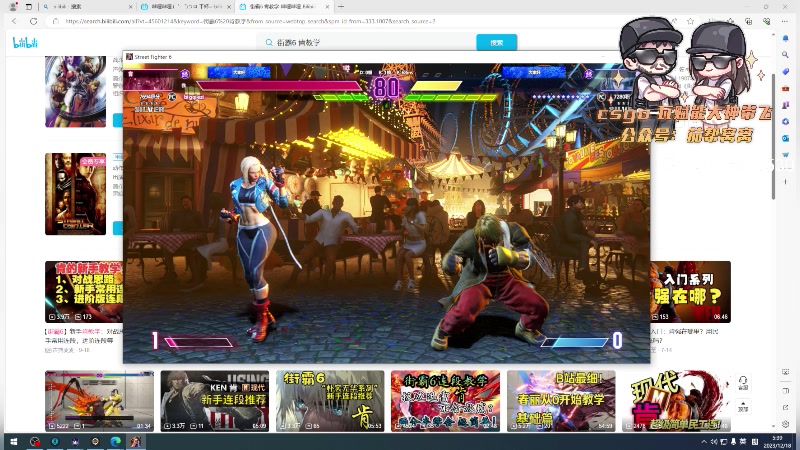Open a new browser tab with plus button
This screenshot has width=800, height=450.
click(x=341, y=7)
